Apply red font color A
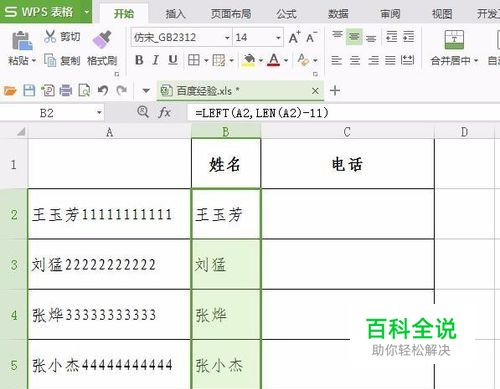Viewport: 500px width, 389px height. tap(274, 60)
